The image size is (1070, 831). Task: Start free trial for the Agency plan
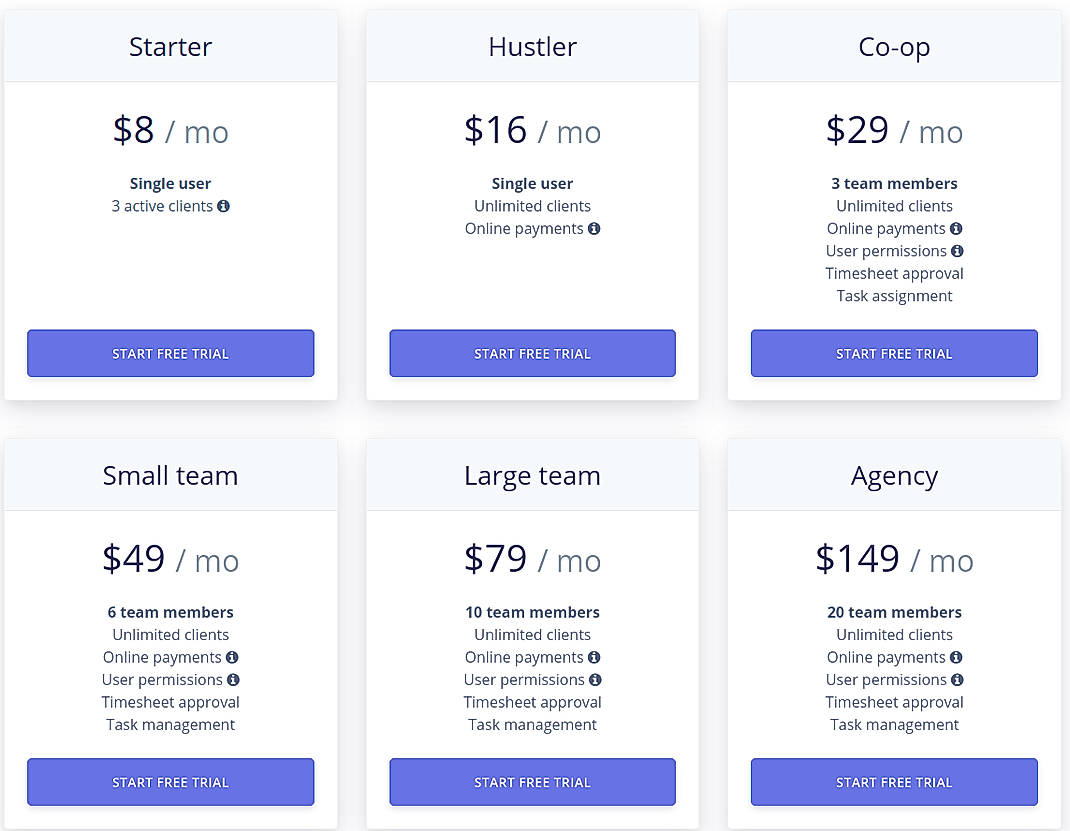point(893,782)
